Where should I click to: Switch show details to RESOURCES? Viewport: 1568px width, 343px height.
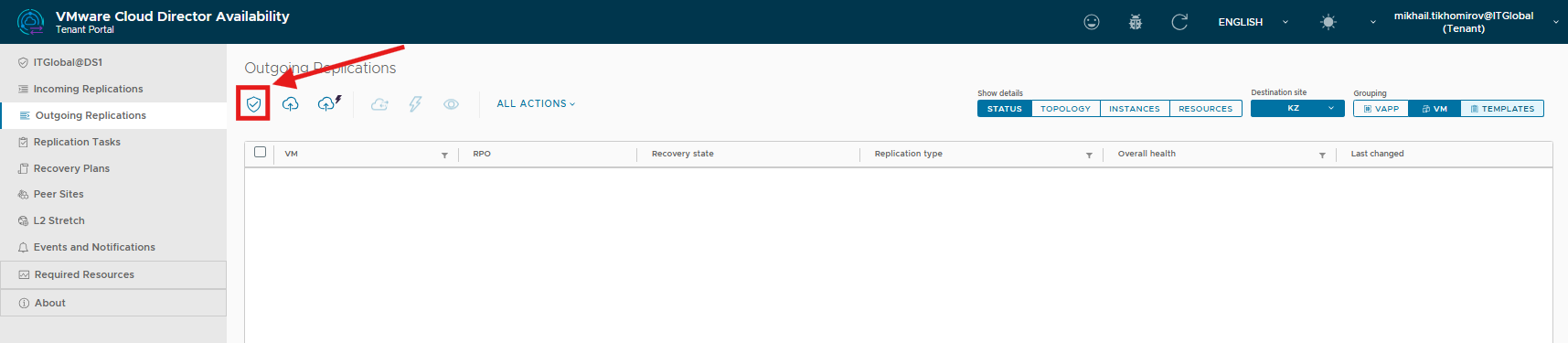coord(1206,109)
